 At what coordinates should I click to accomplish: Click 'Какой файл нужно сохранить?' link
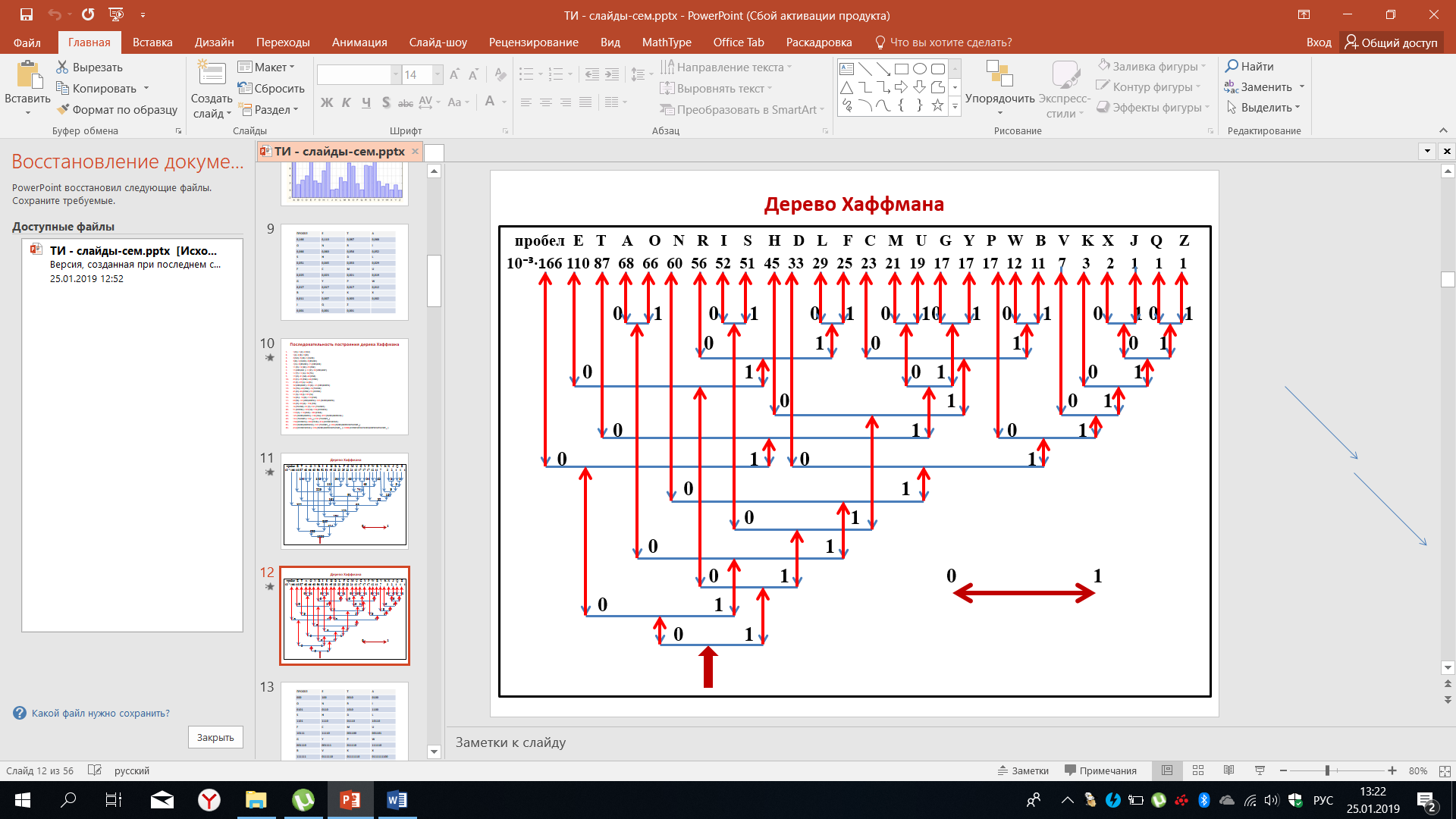100,714
